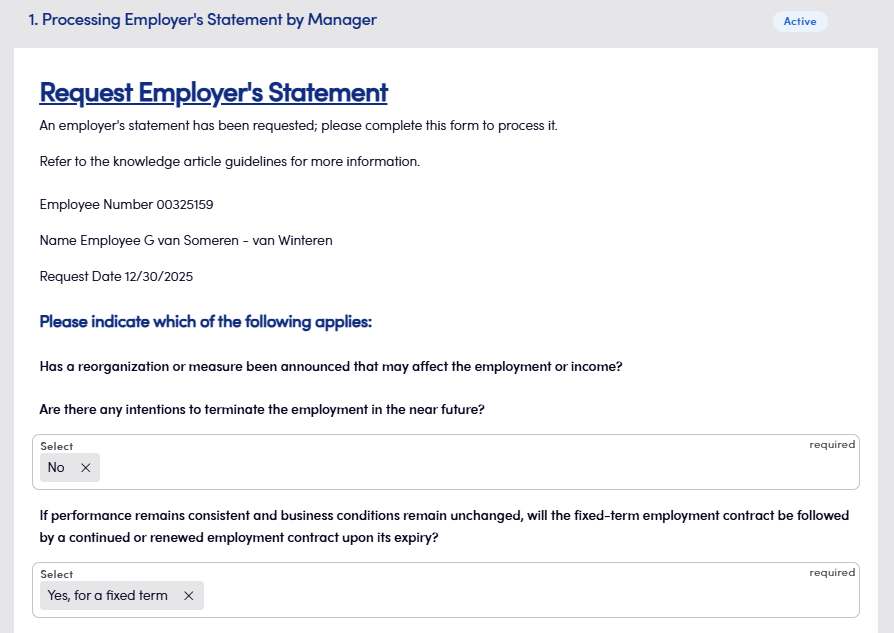The image size is (894, 633).
Task: Click the Active status badge
Action: pos(799,21)
